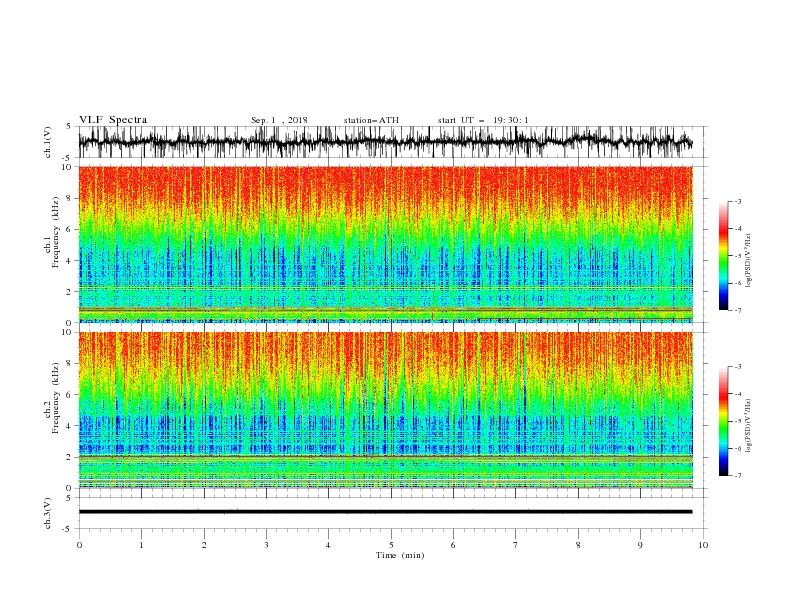Click the "station=ATH" label

(371, 120)
